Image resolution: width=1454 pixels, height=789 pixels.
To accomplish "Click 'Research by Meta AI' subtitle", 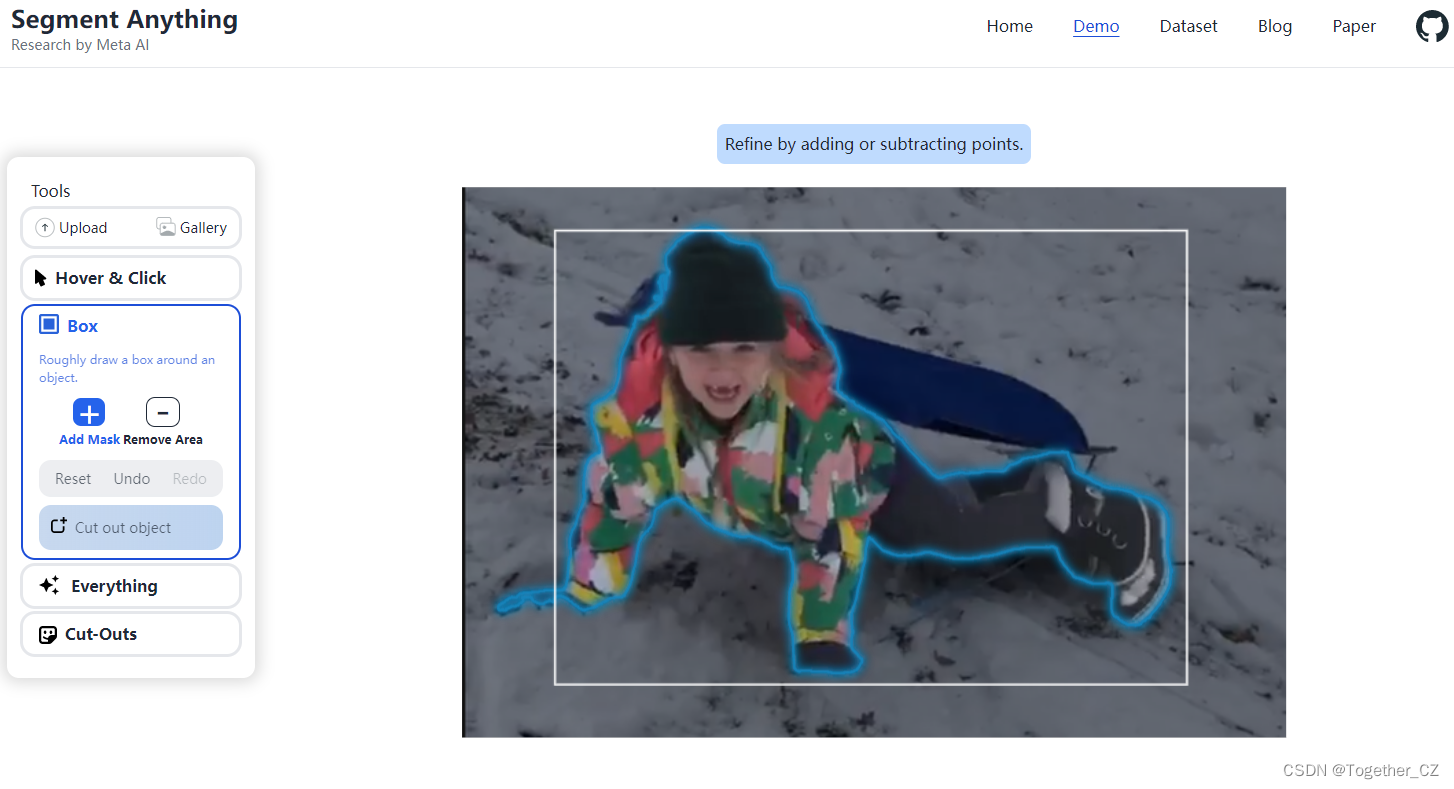I will click(80, 45).
